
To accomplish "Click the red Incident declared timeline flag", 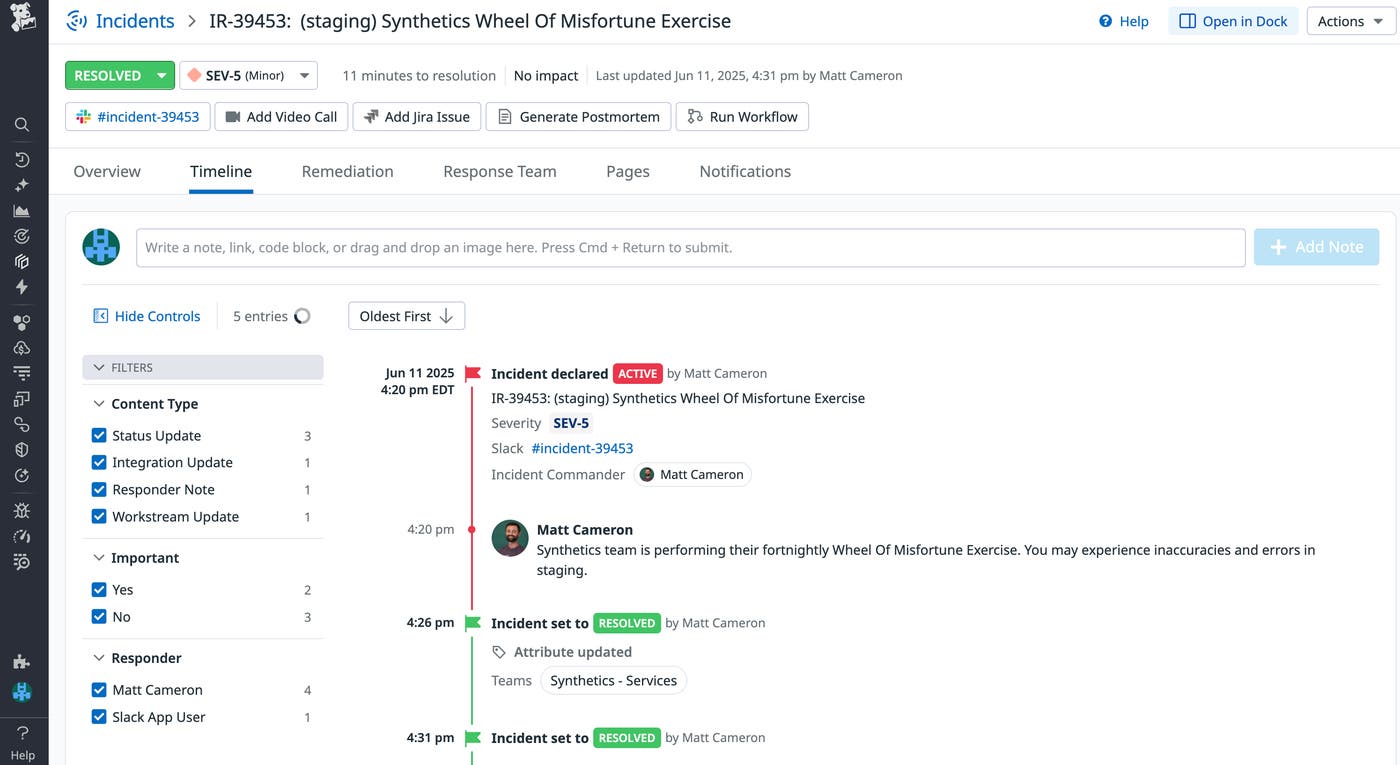I will coord(473,373).
